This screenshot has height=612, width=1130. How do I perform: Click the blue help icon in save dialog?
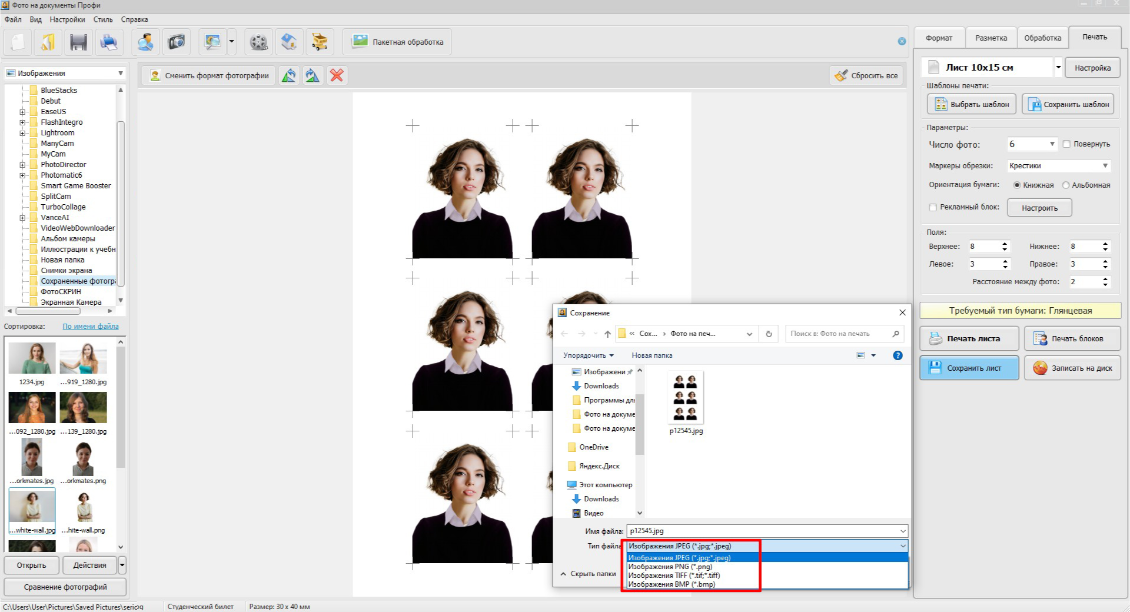898,355
